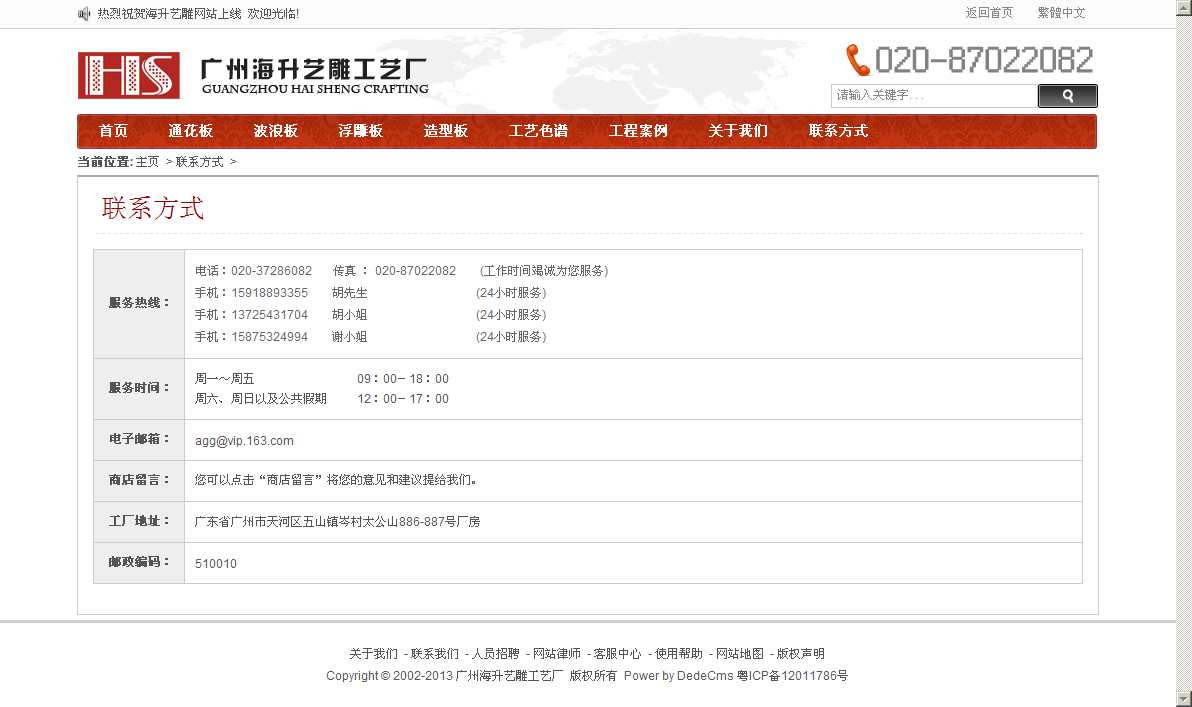Focus the keyword search input field
The image size is (1192, 707).
click(933, 96)
